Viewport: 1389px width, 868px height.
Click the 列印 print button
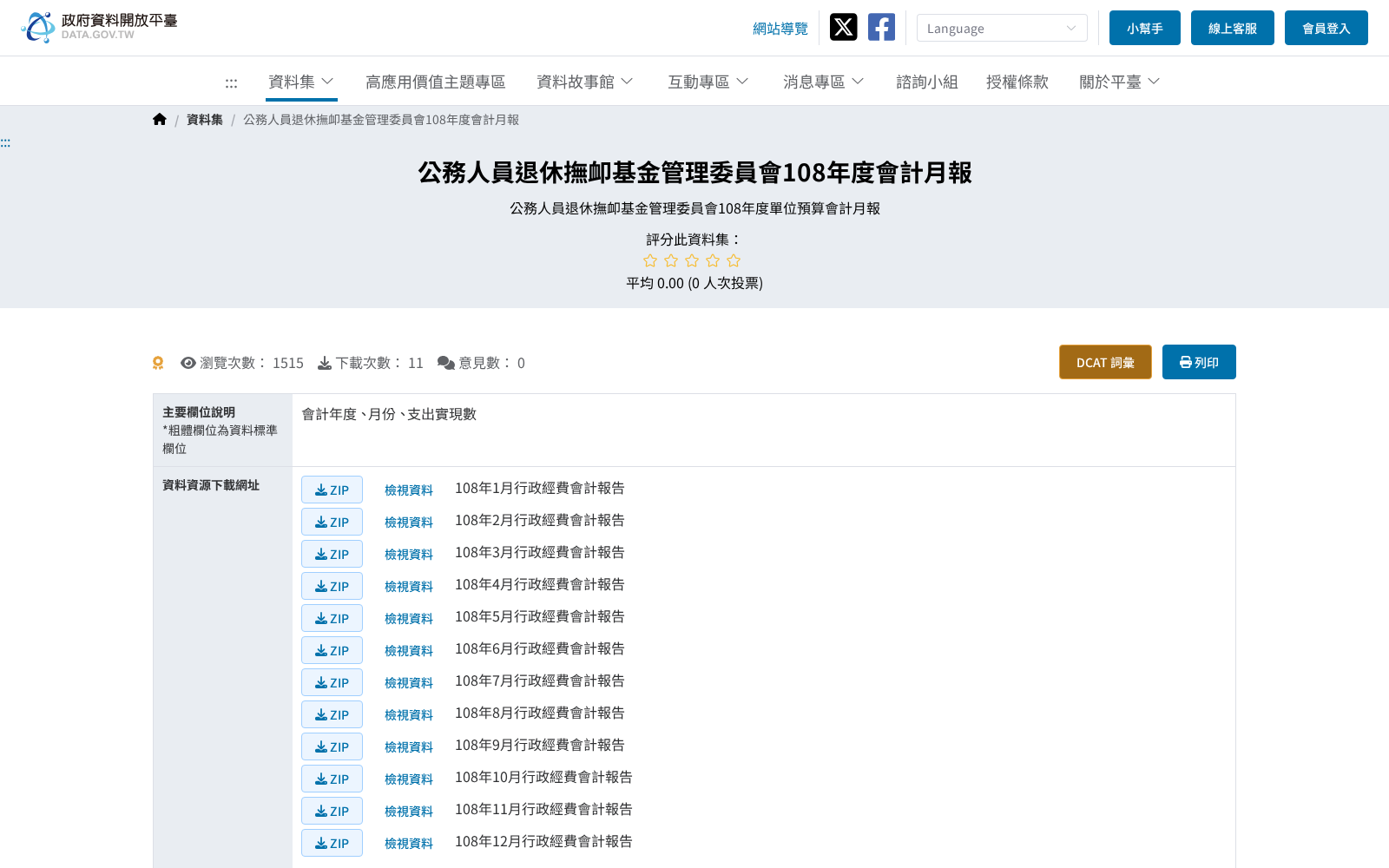coord(1199,362)
